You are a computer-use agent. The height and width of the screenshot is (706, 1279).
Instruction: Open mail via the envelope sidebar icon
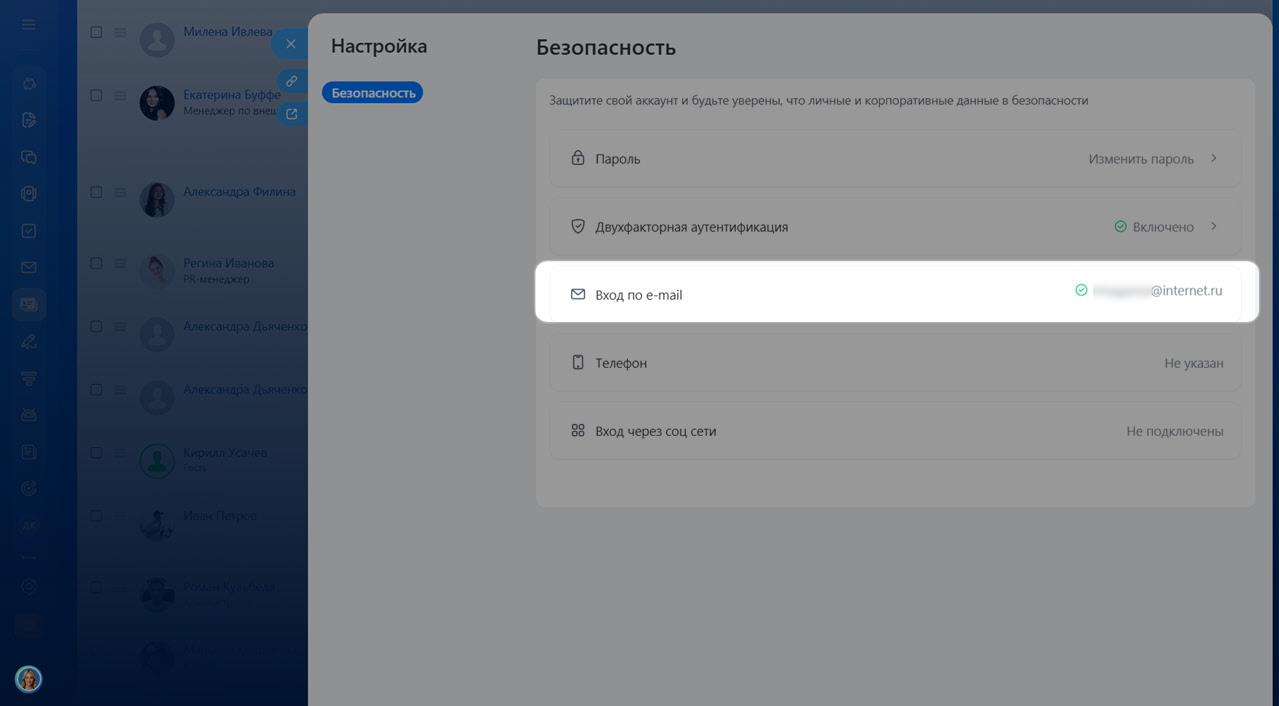click(29, 267)
